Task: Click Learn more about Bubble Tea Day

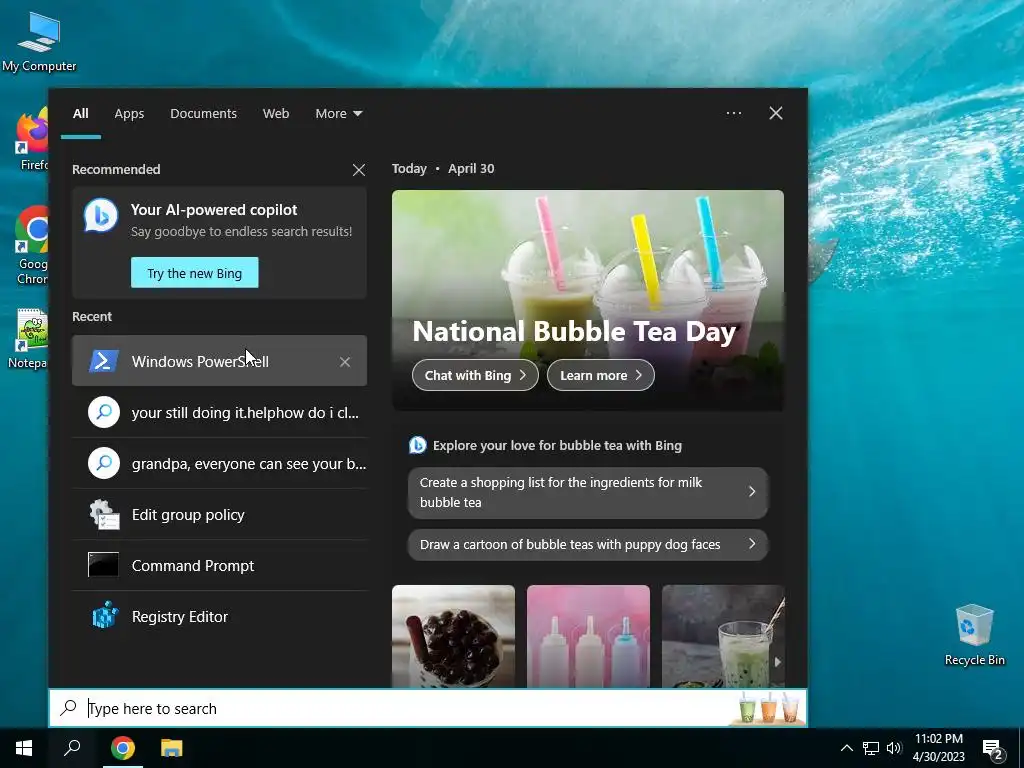Action: pyautogui.click(x=600, y=375)
